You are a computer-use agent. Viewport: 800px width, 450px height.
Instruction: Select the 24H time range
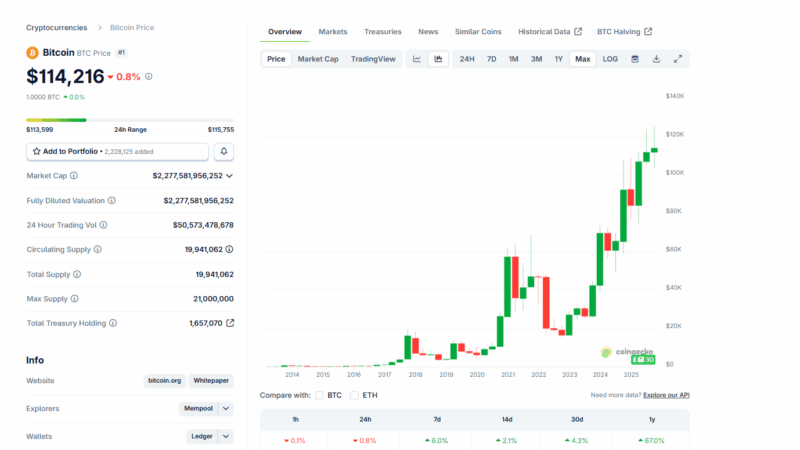pos(467,59)
